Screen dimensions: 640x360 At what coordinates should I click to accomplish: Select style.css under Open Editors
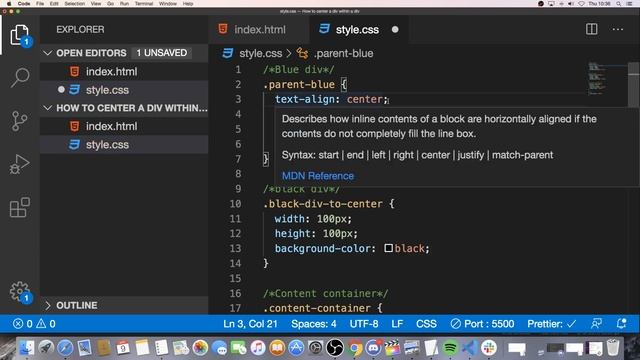(124, 90)
